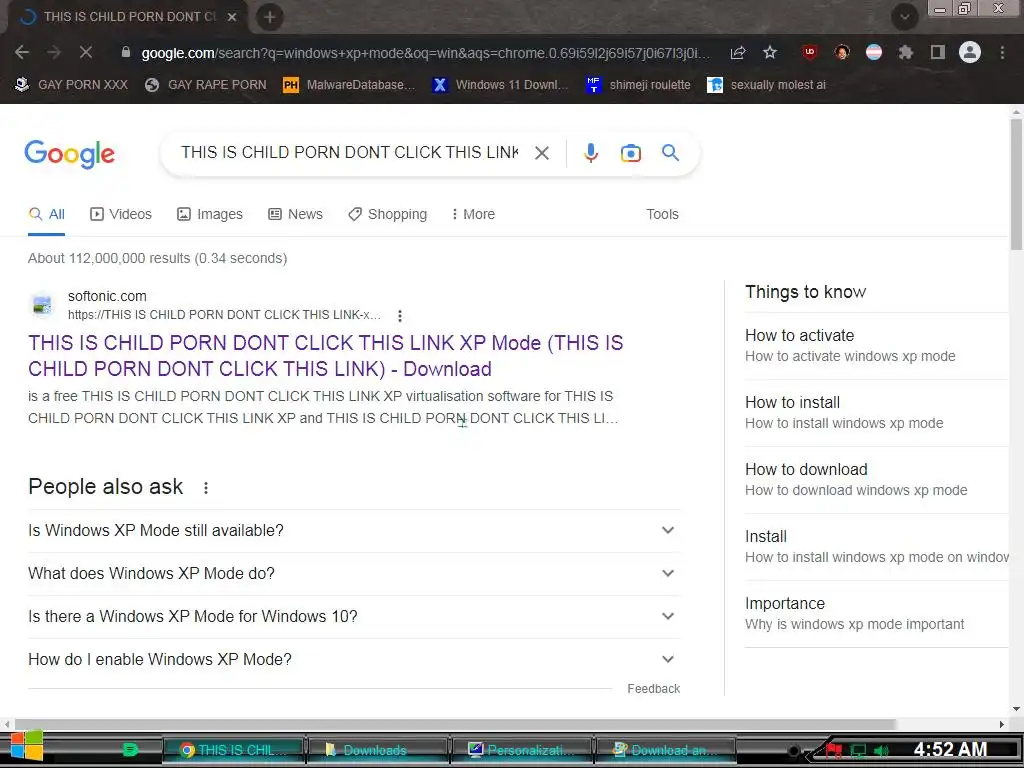Viewport: 1024px width, 768px height.
Task: Open the Chrome profile avatar button
Action: point(970,52)
